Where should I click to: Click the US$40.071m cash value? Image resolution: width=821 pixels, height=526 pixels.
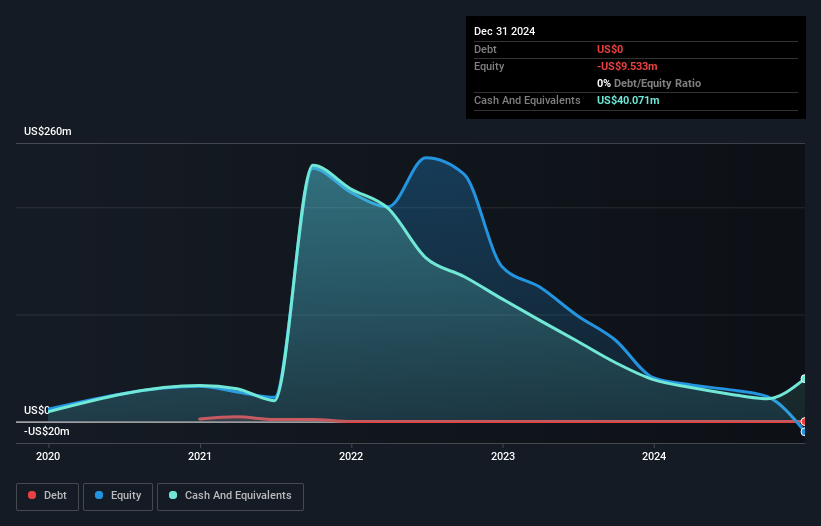pos(628,100)
